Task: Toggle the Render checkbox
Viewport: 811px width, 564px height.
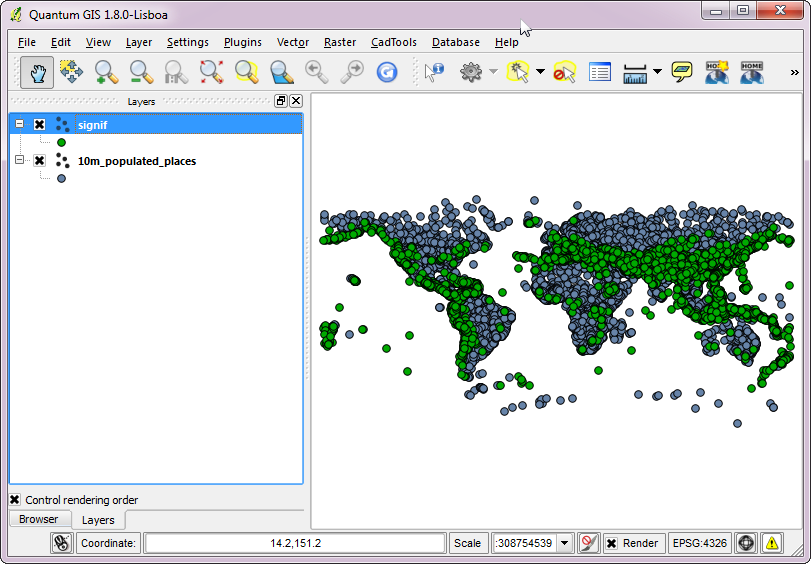Action: click(x=611, y=543)
